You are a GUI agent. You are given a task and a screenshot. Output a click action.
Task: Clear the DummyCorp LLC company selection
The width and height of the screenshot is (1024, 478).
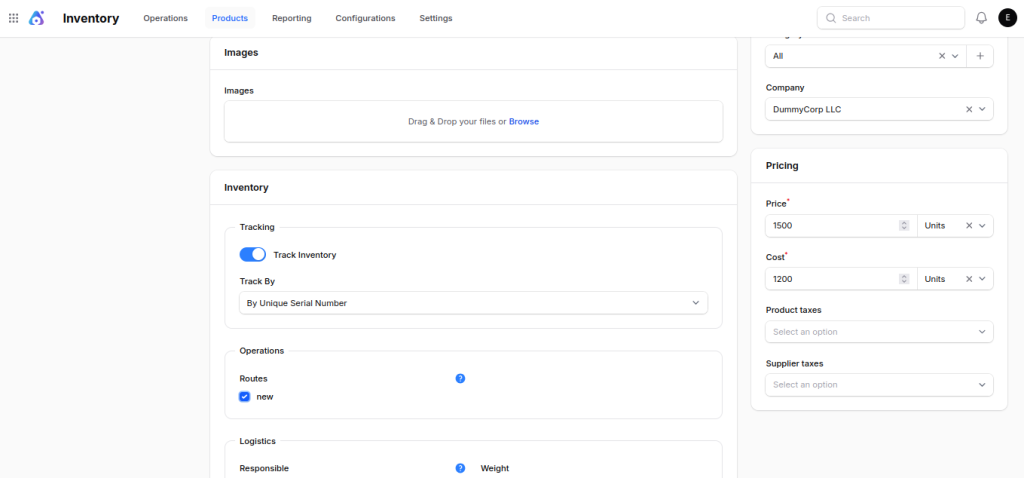(969, 109)
